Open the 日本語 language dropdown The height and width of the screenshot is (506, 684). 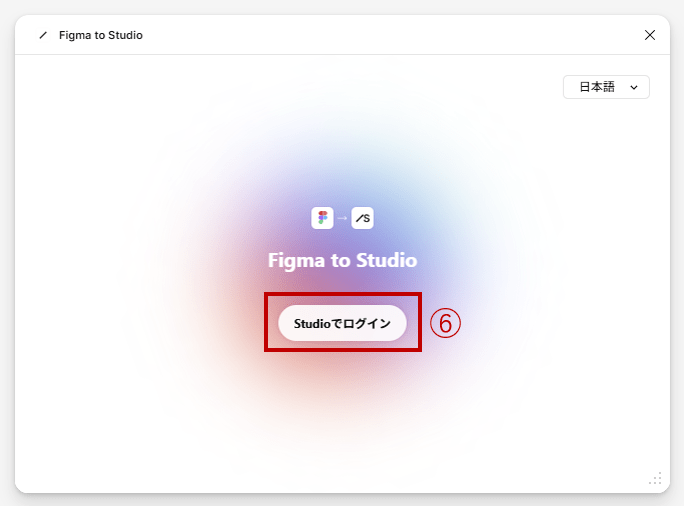click(606, 87)
